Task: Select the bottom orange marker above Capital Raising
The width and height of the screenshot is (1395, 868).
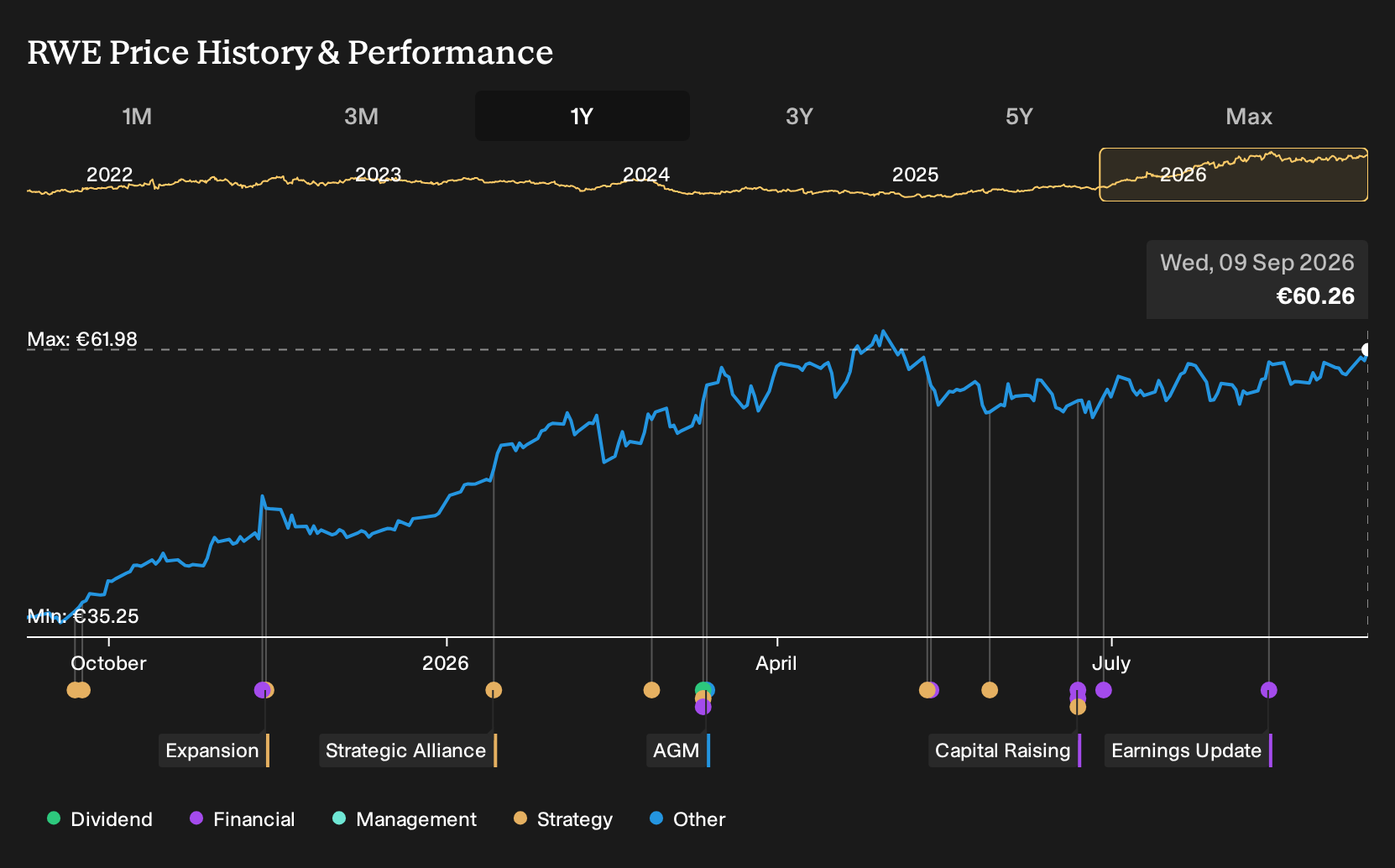Action: point(1078,708)
